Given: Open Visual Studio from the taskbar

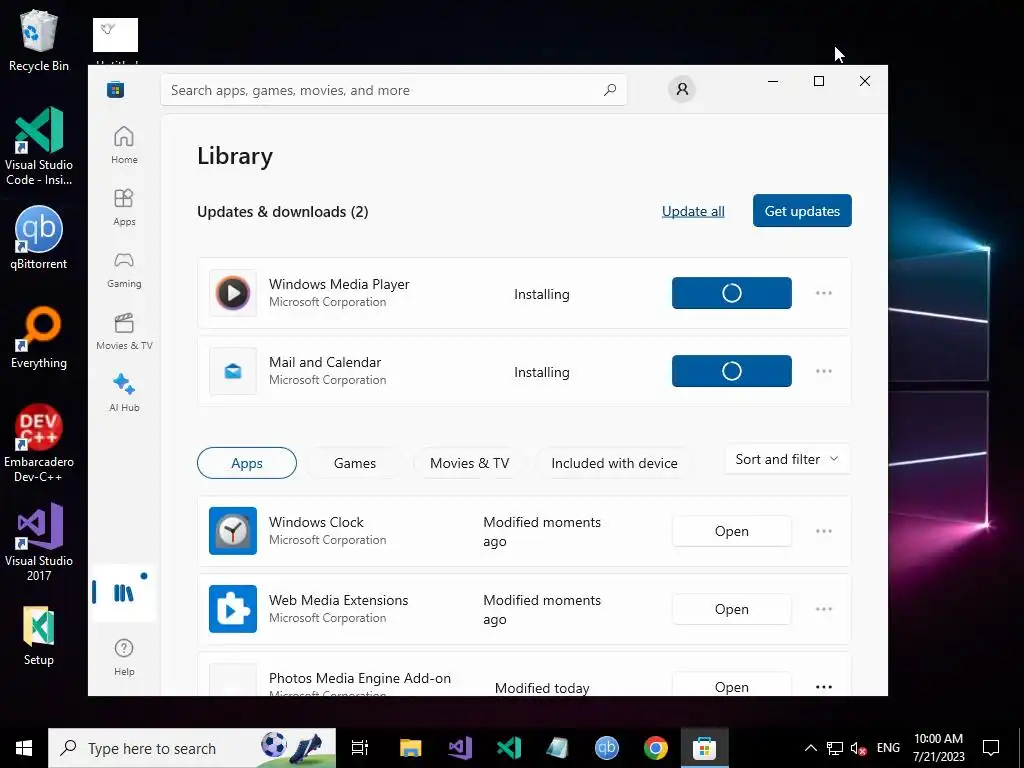Looking at the screenshot, I should point(460,748).
